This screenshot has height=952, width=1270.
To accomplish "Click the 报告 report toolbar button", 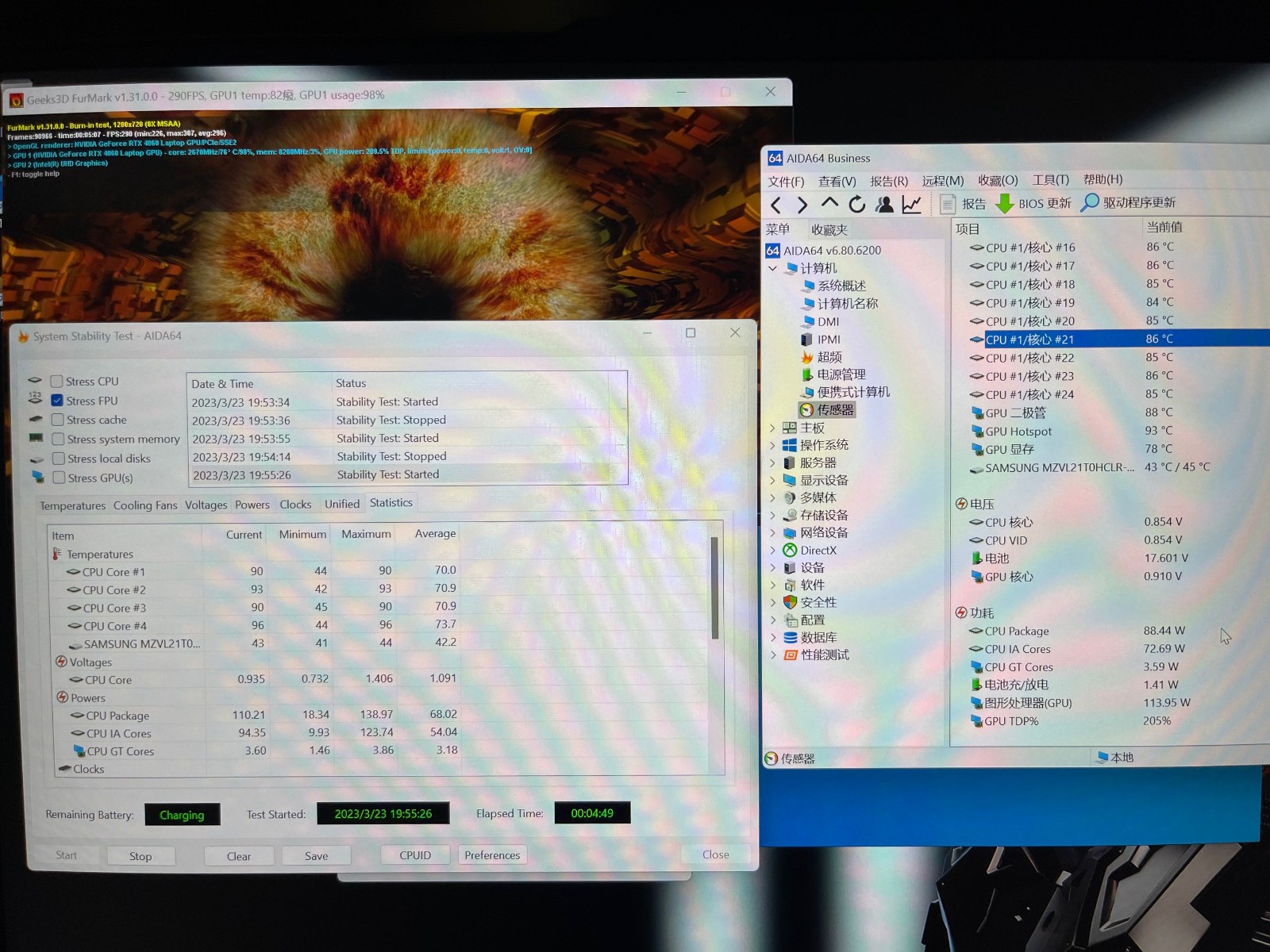I will click(x=963, y=204).
